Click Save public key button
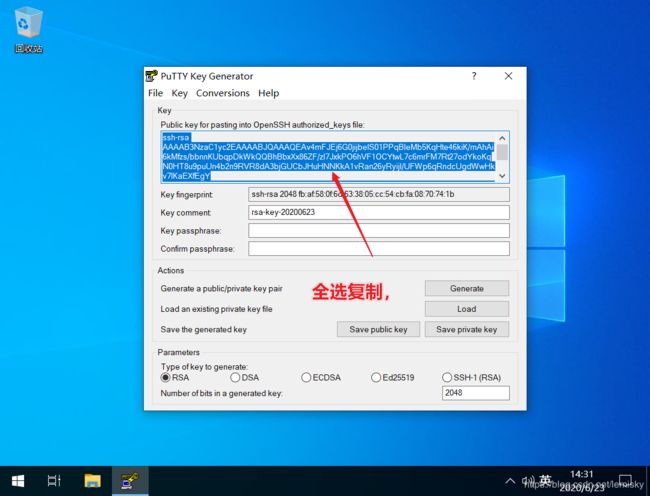Viewport: 650px width, 496px height. click(x=378, y=329)
